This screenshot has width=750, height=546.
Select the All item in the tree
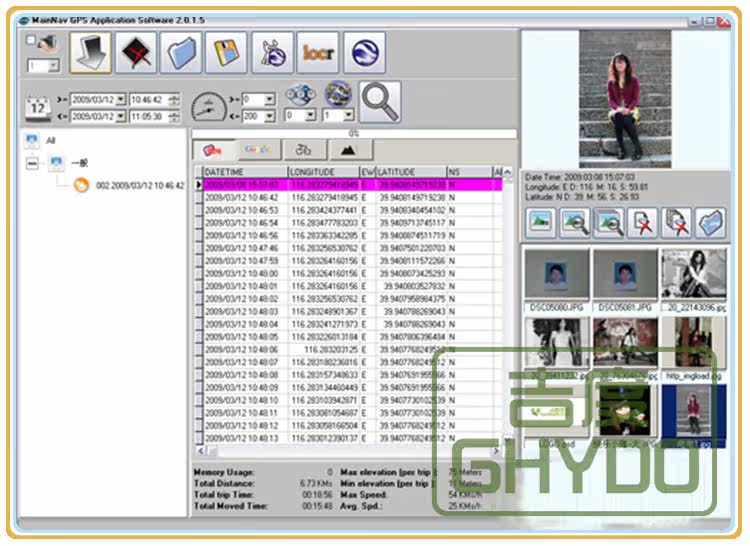click(51, 141)
